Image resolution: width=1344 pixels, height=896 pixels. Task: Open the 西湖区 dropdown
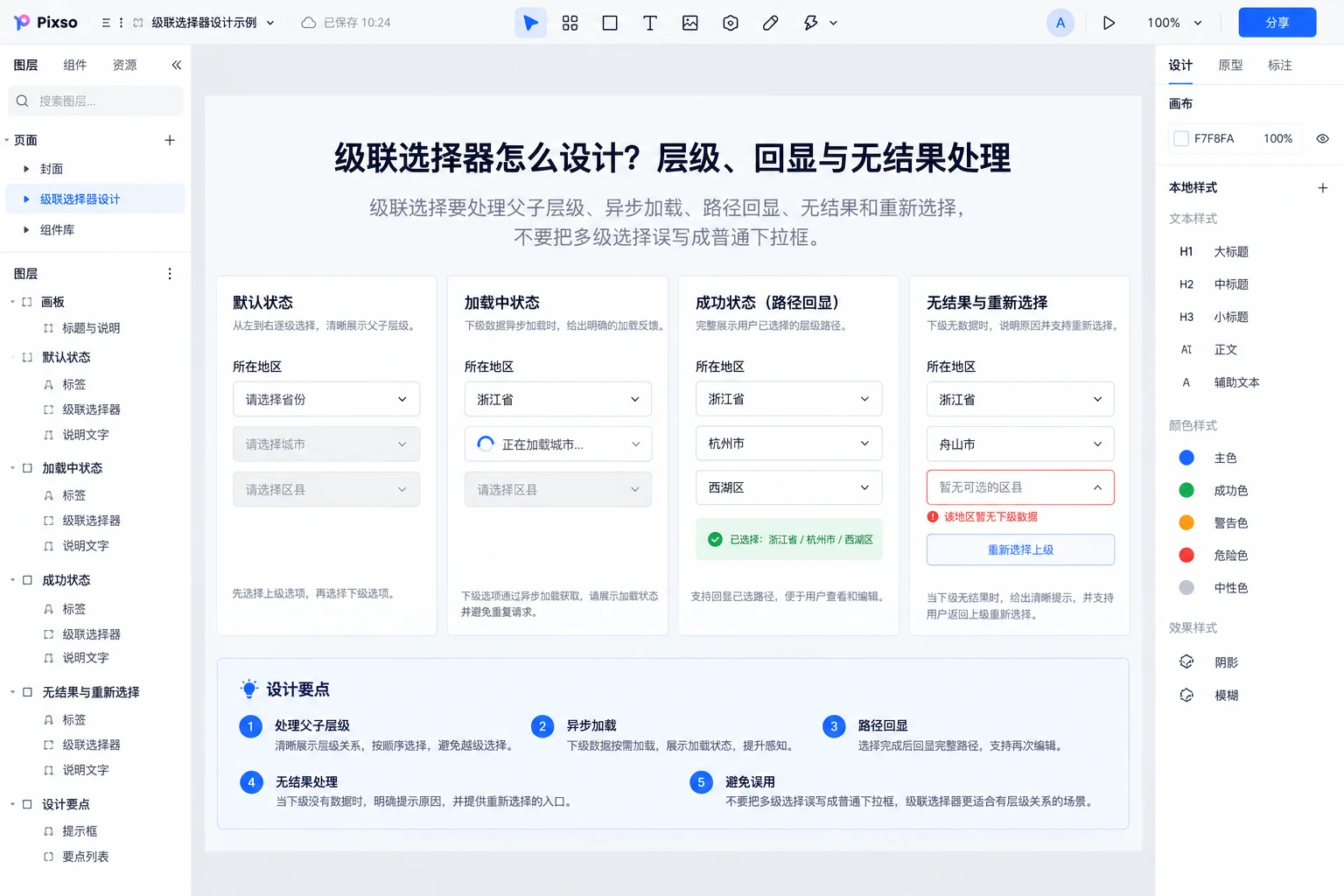coord(788,487)
